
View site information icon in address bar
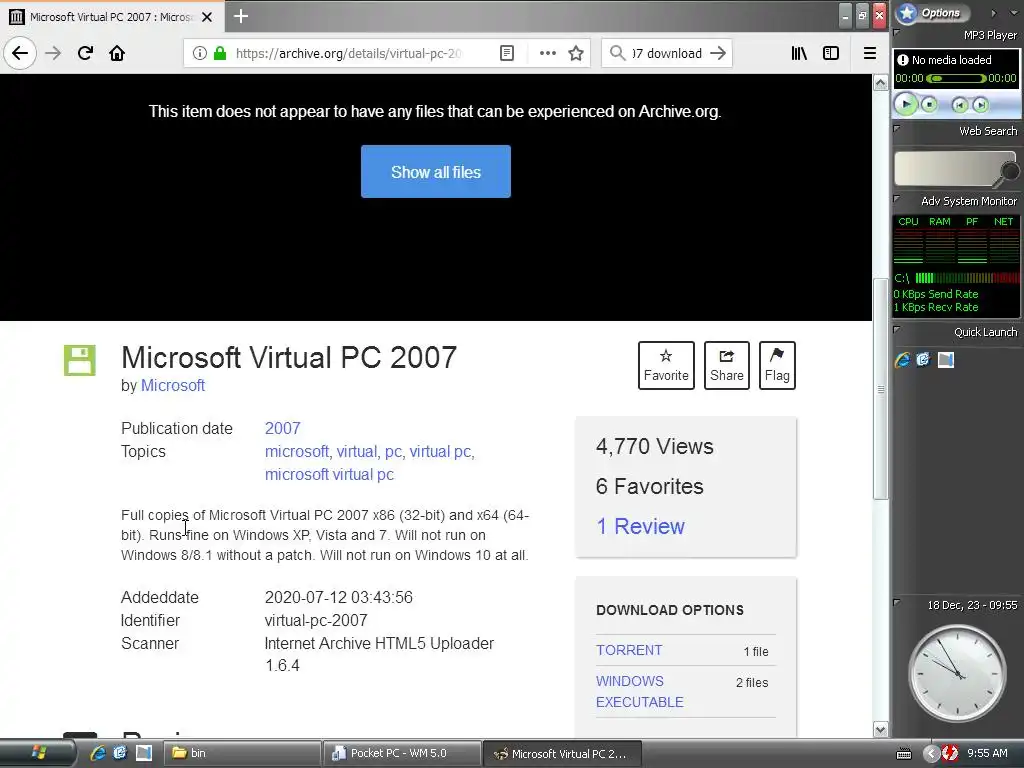(x=200, y=53)
